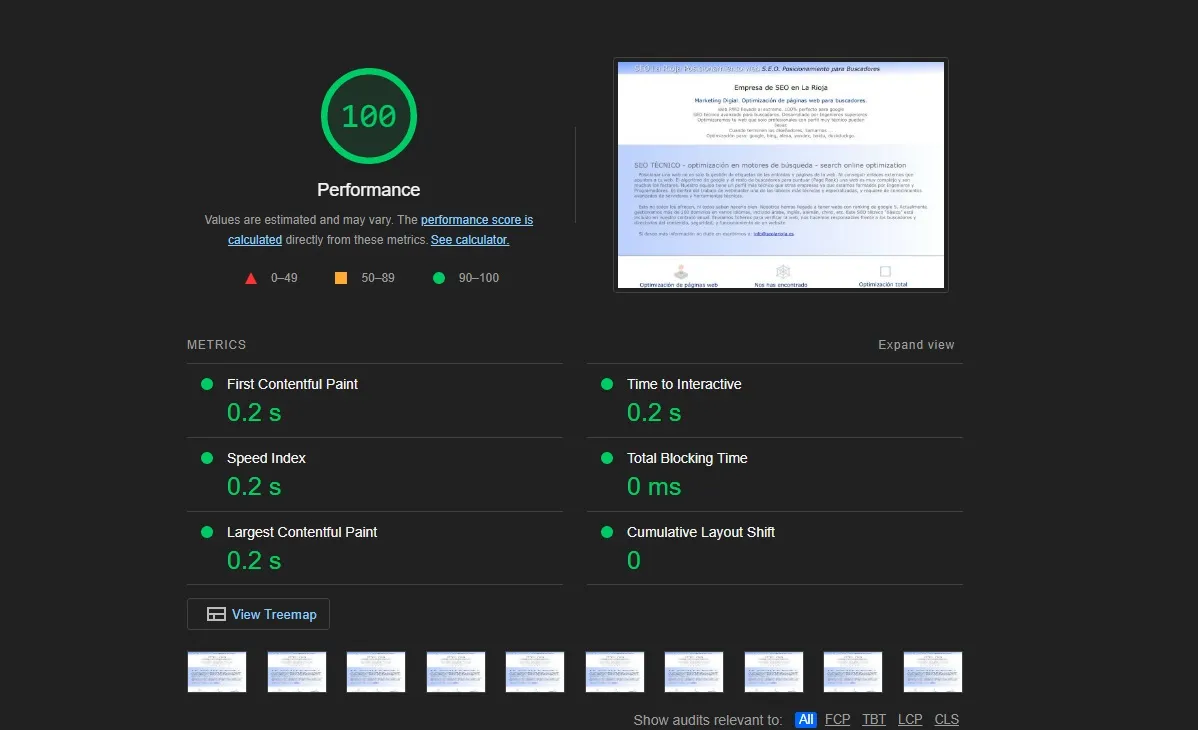Click the large final page screenshot
Image resolution: width=1198 pixels, height=730 pixels.
point(780,175)
